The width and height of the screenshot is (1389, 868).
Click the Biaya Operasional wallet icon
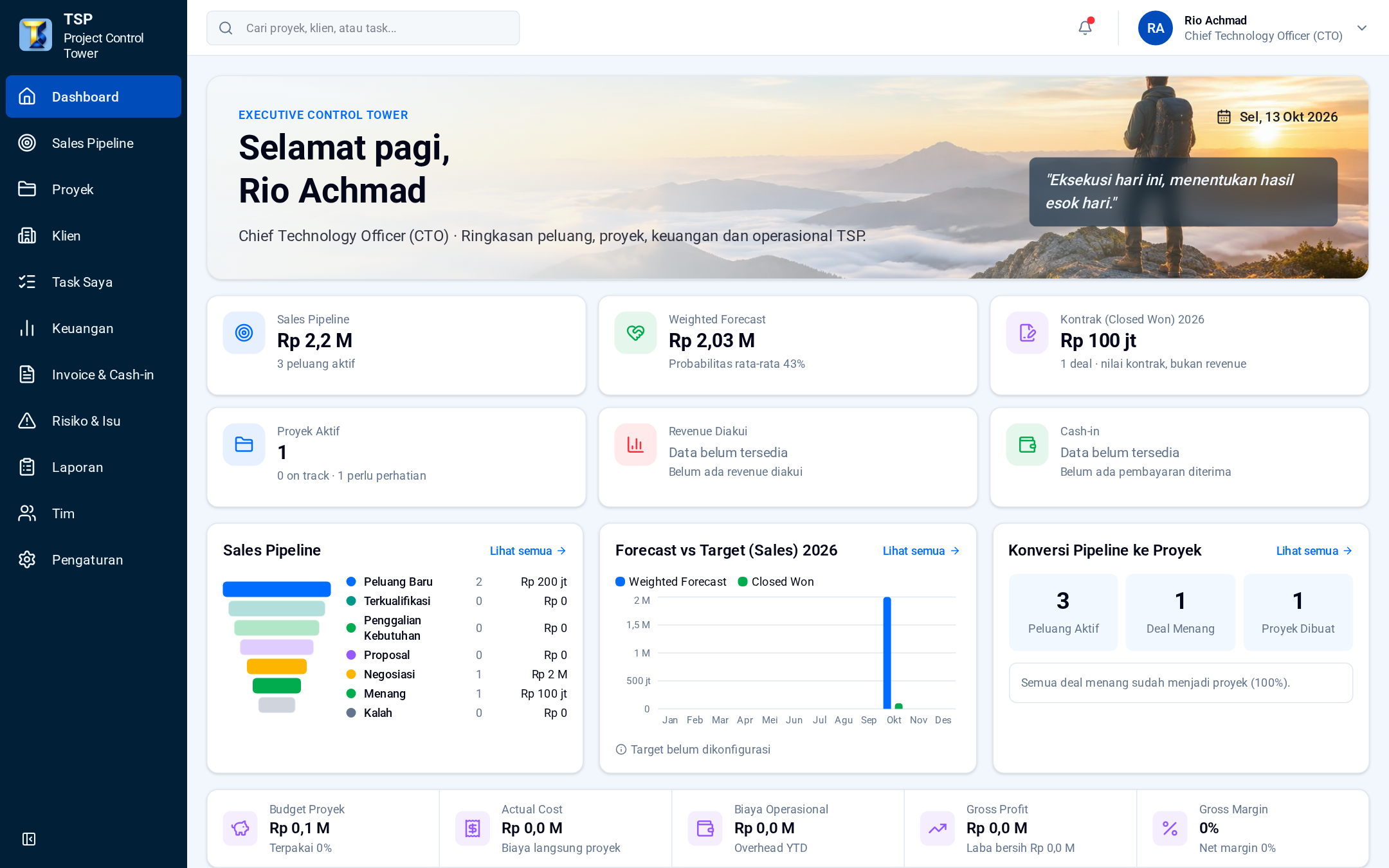point(705,829)
